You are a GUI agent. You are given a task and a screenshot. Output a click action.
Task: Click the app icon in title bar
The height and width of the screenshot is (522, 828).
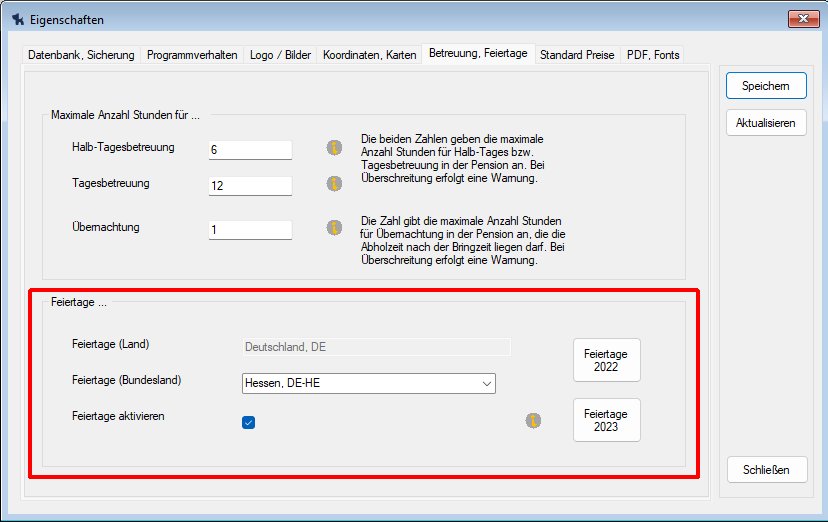click(x=17, y=20)
